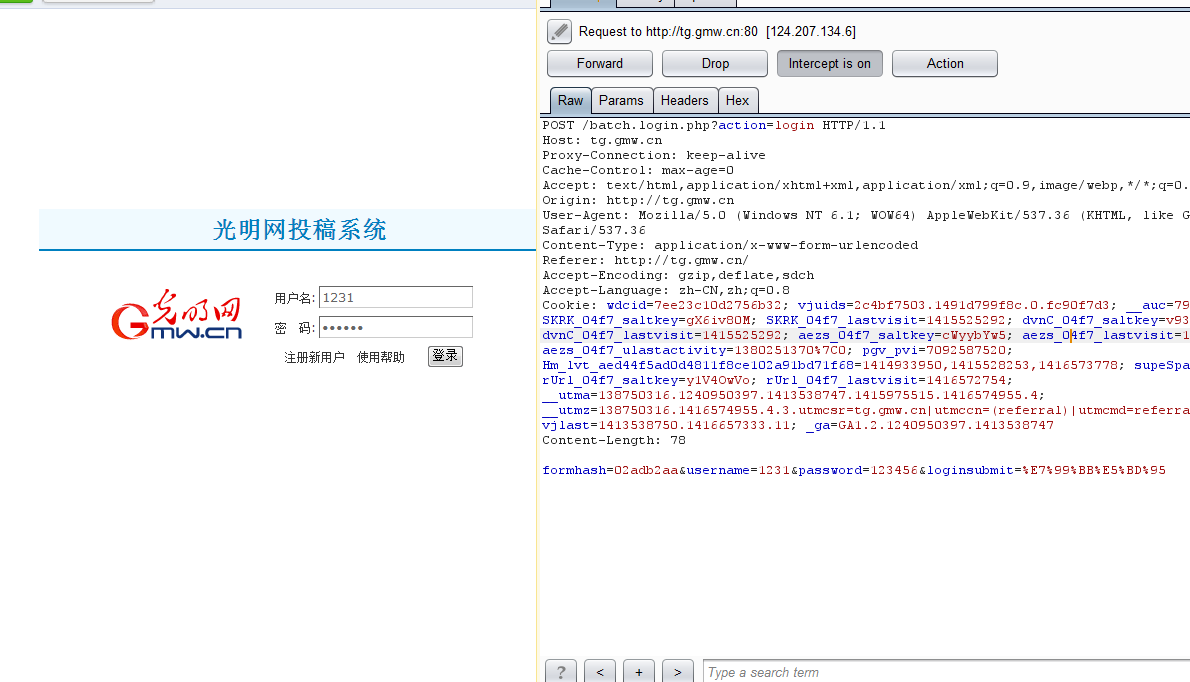1190x682 pixels.
Task: Click the formhash POST body line
Action: (854, 470)
